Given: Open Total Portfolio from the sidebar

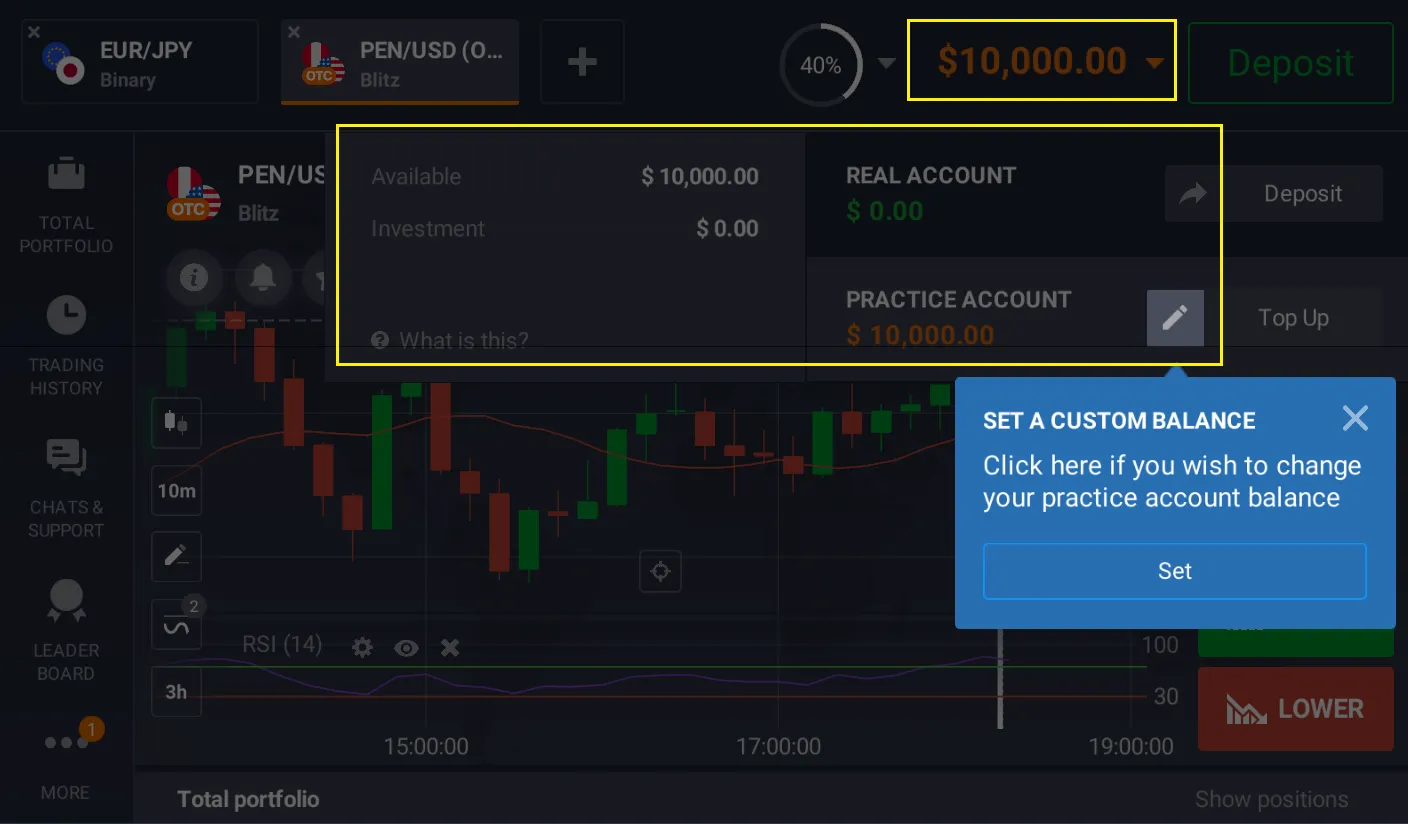Looking at the screenshot, I should coord(66,205).
